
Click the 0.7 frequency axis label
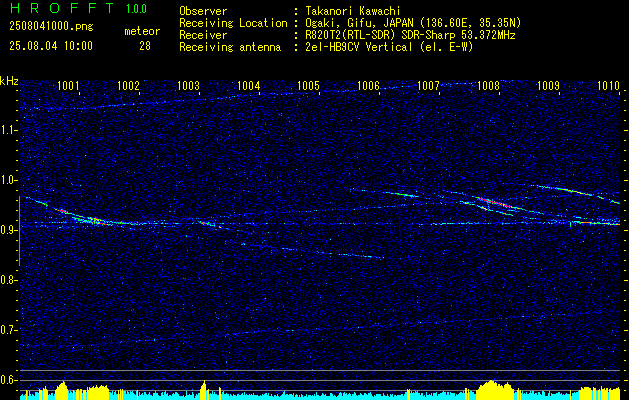click(9, 330)
